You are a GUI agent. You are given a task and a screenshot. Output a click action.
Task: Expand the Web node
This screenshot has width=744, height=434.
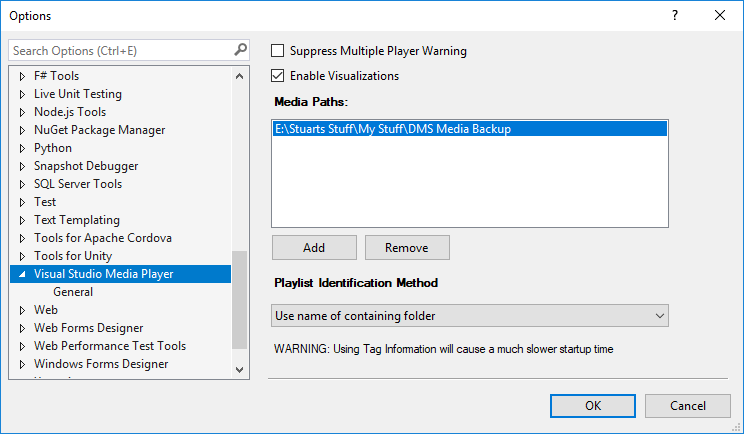(22, 310)
